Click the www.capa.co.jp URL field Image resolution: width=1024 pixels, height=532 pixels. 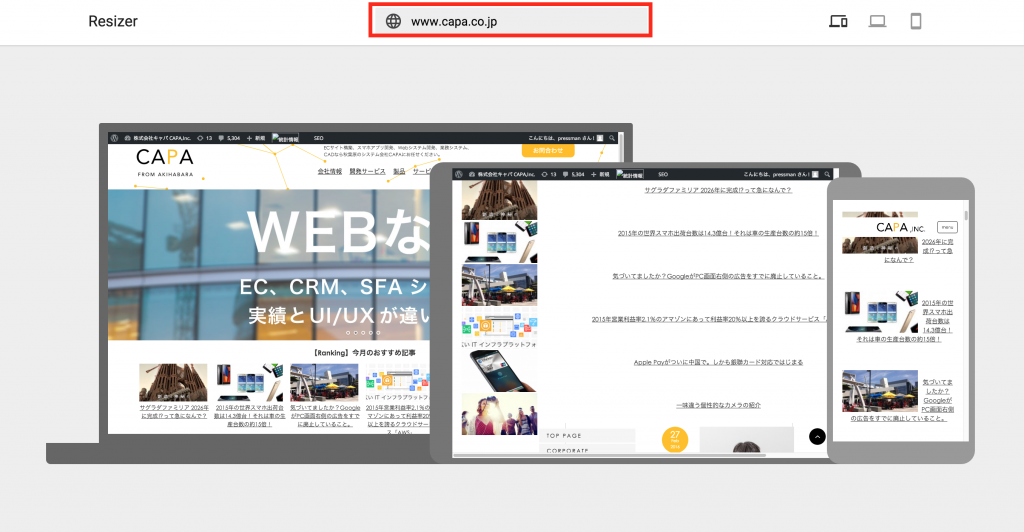coord(510,21)
